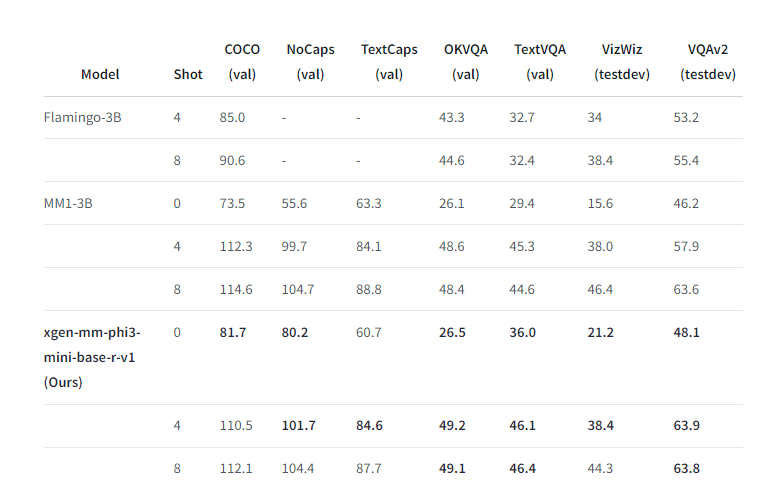
Task: Click the Model column header
Action: pos(100,74)
